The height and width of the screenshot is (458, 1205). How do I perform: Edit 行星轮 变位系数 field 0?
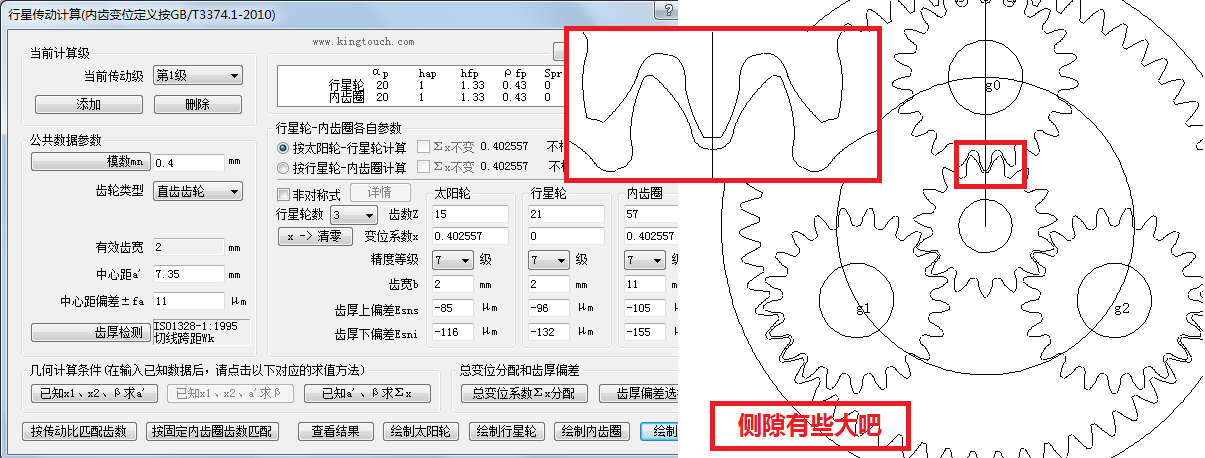(565, 236)
